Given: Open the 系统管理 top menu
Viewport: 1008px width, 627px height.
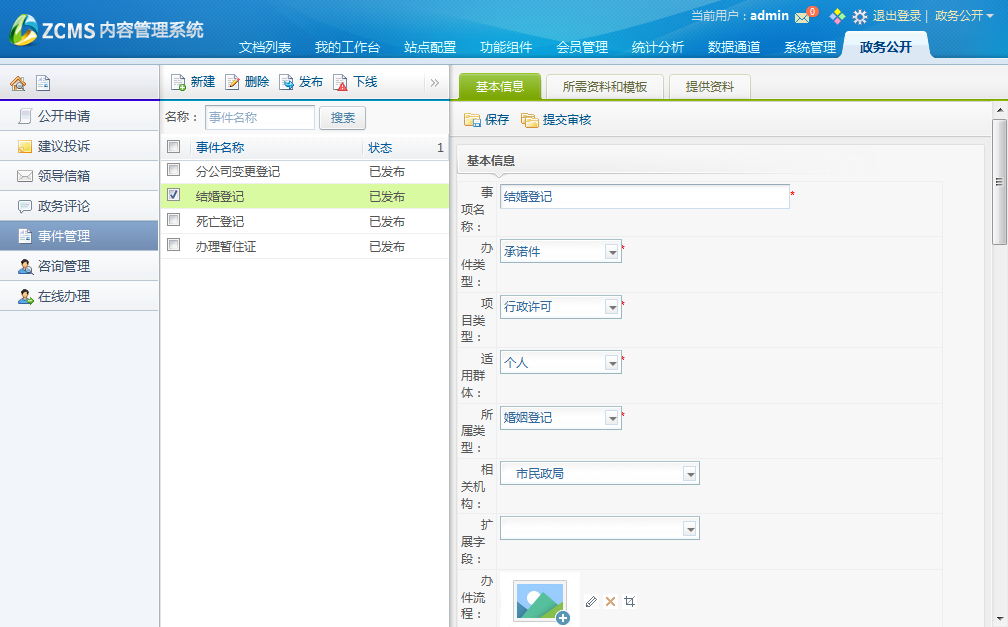Looking at the screenshot, I should [x=809, y=47].
